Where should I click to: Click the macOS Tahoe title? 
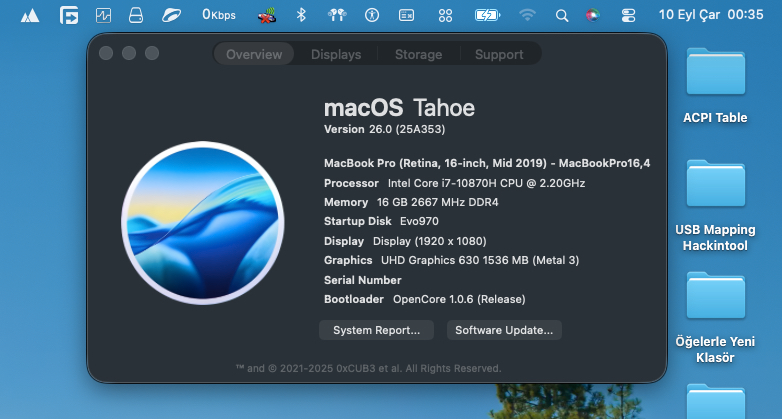tap(399, 108)
